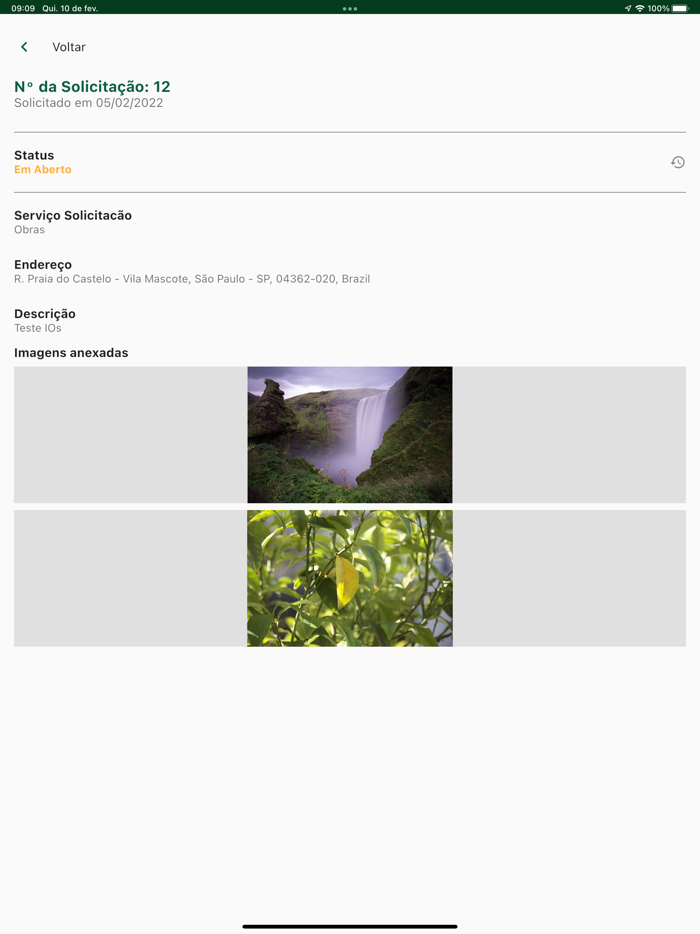
Task: Tap the 09:09 clock in status bar
Action: (23, 8)
